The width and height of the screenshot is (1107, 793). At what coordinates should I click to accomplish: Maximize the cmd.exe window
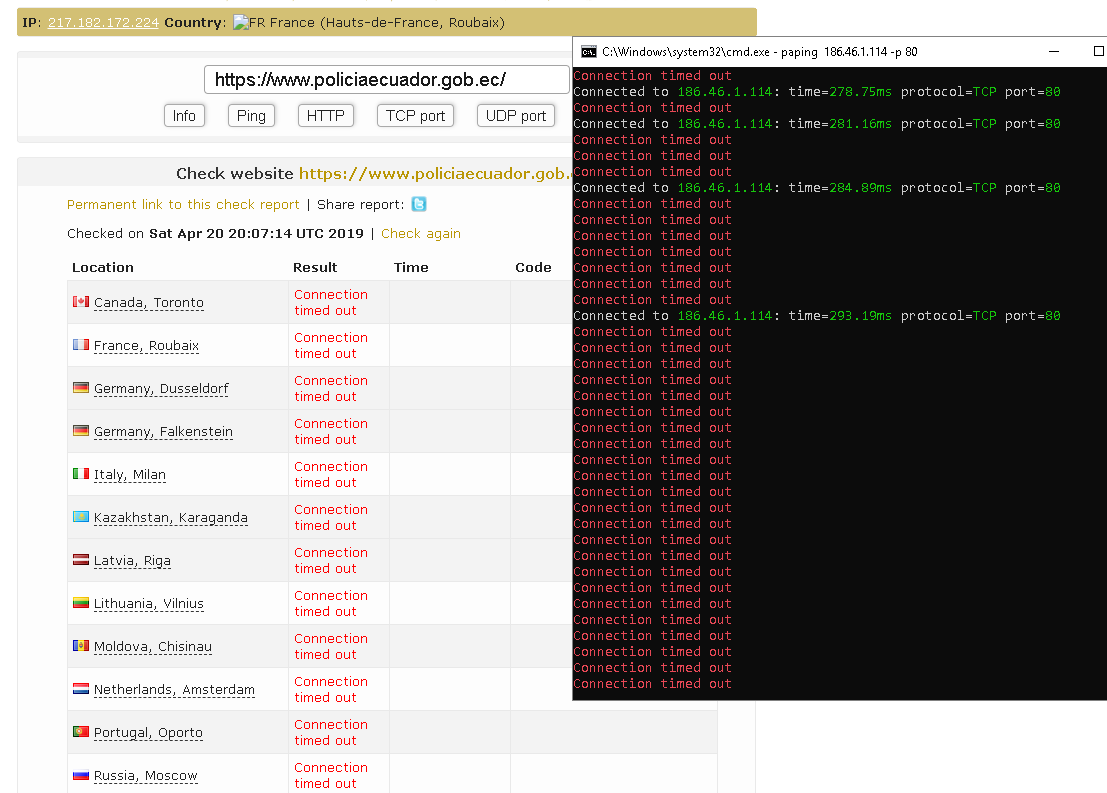pyautogui.click(x=1098, y=52)
